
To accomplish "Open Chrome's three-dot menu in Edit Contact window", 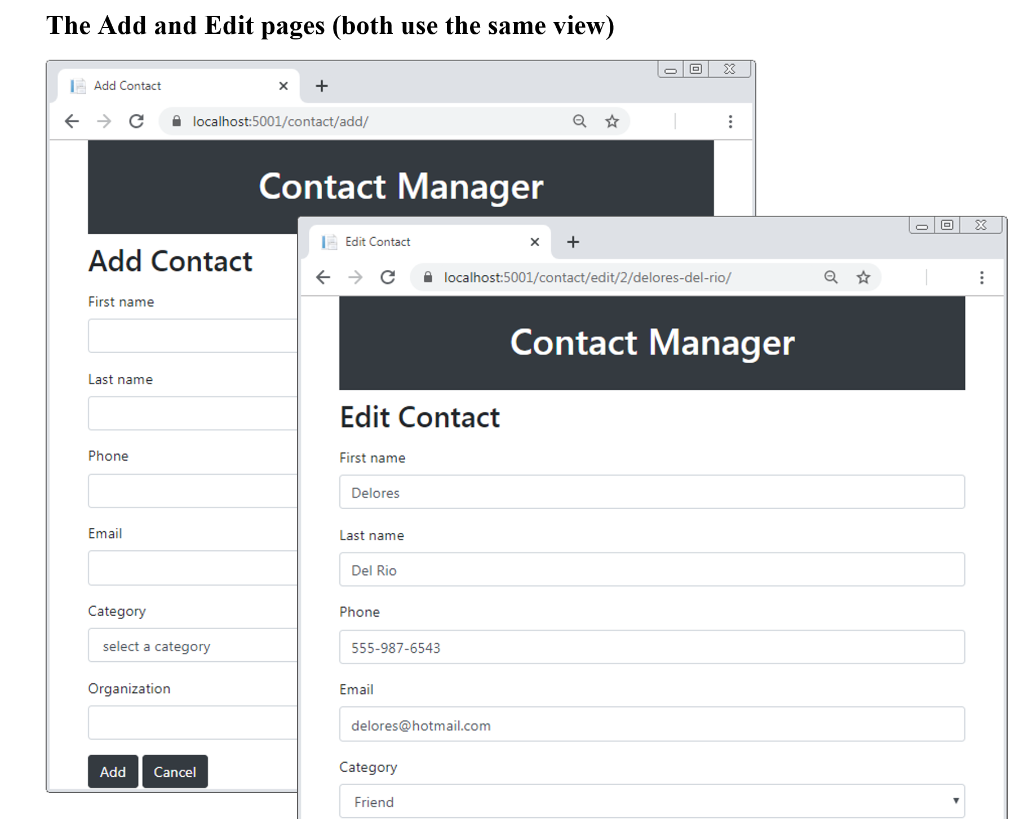I will click(x=982, y=277).
